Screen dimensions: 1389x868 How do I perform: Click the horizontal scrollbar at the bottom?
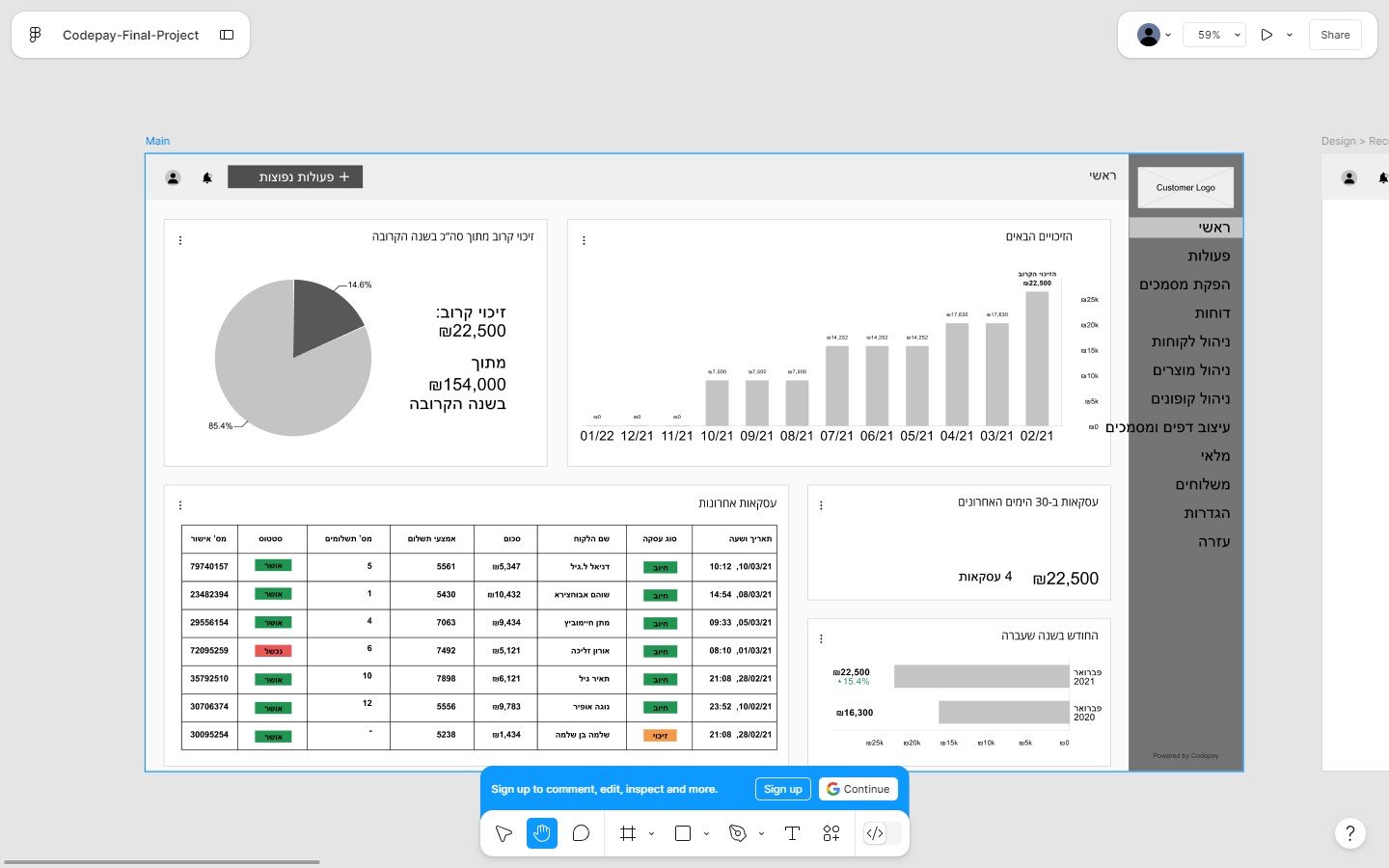tap(162, 862)
